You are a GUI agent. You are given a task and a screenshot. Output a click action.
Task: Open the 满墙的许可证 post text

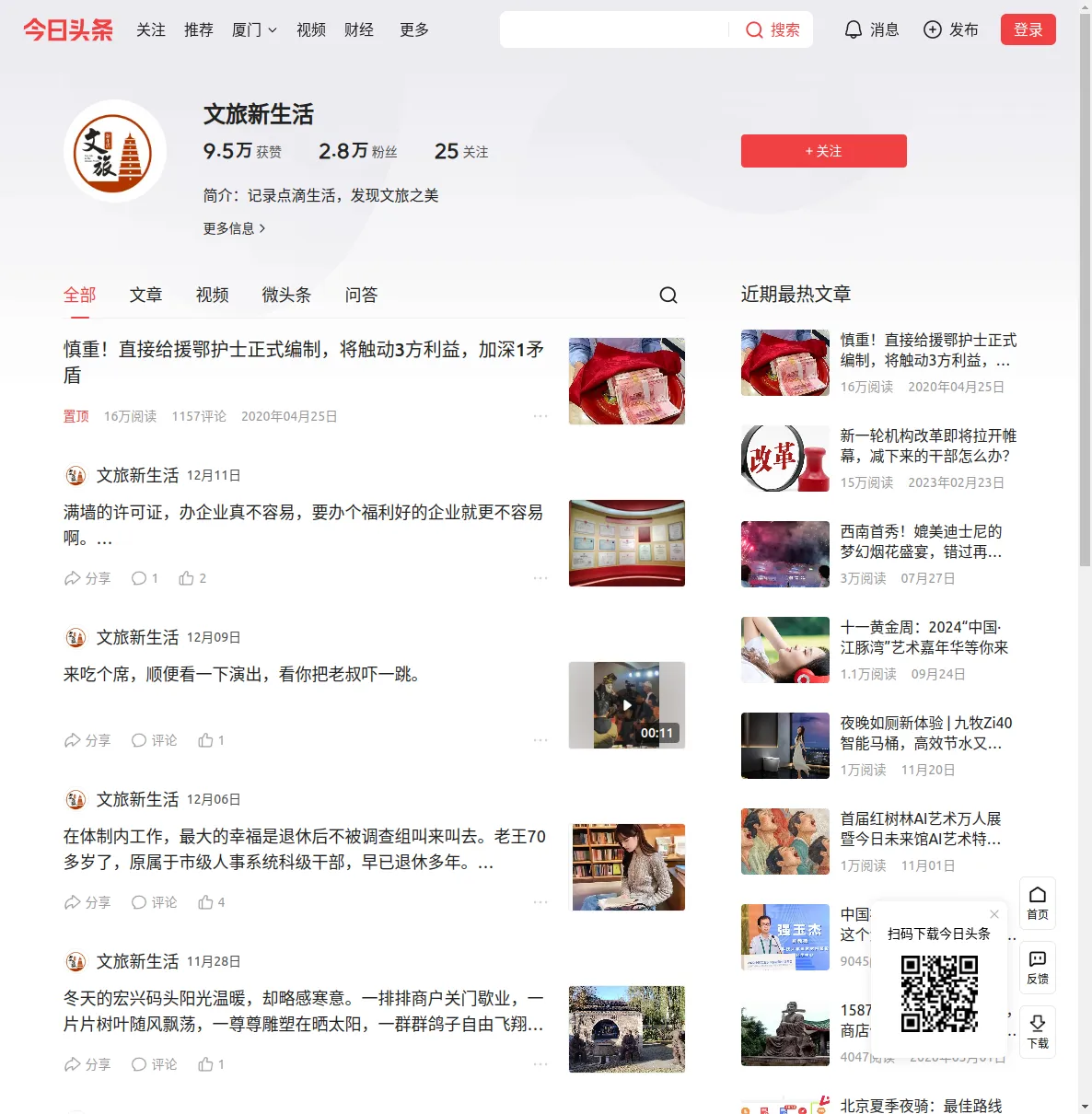304,525
